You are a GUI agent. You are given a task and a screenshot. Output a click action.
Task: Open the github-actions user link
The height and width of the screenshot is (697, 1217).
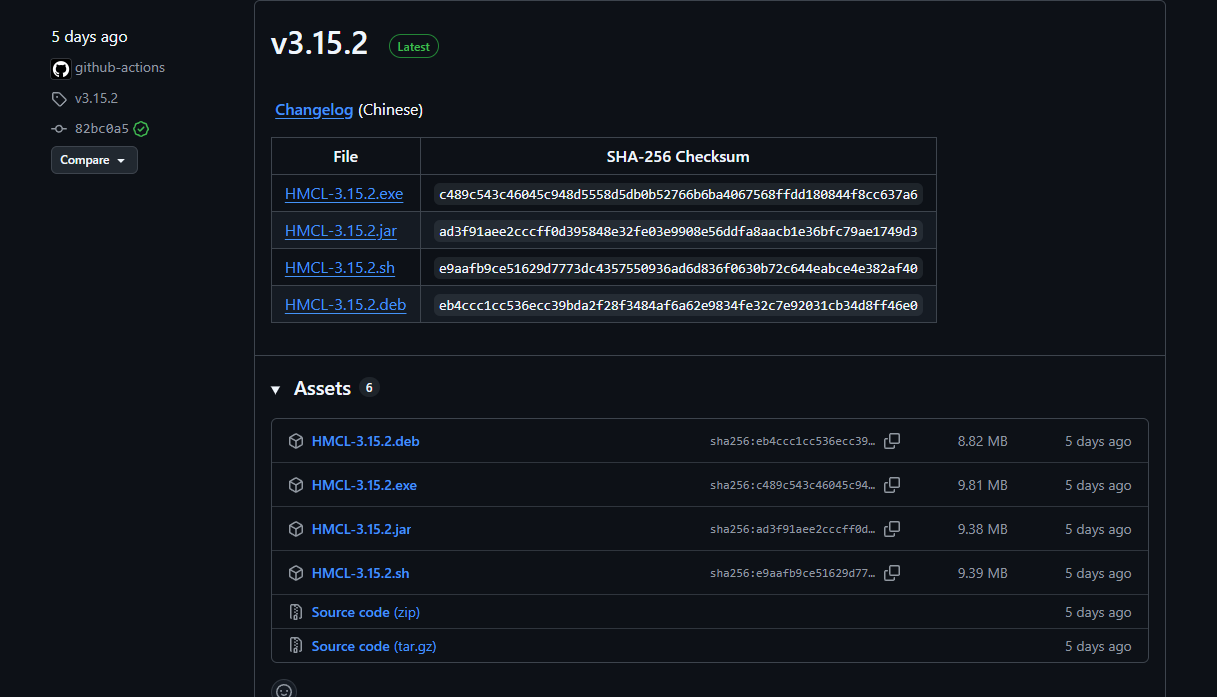pos(120,68)
